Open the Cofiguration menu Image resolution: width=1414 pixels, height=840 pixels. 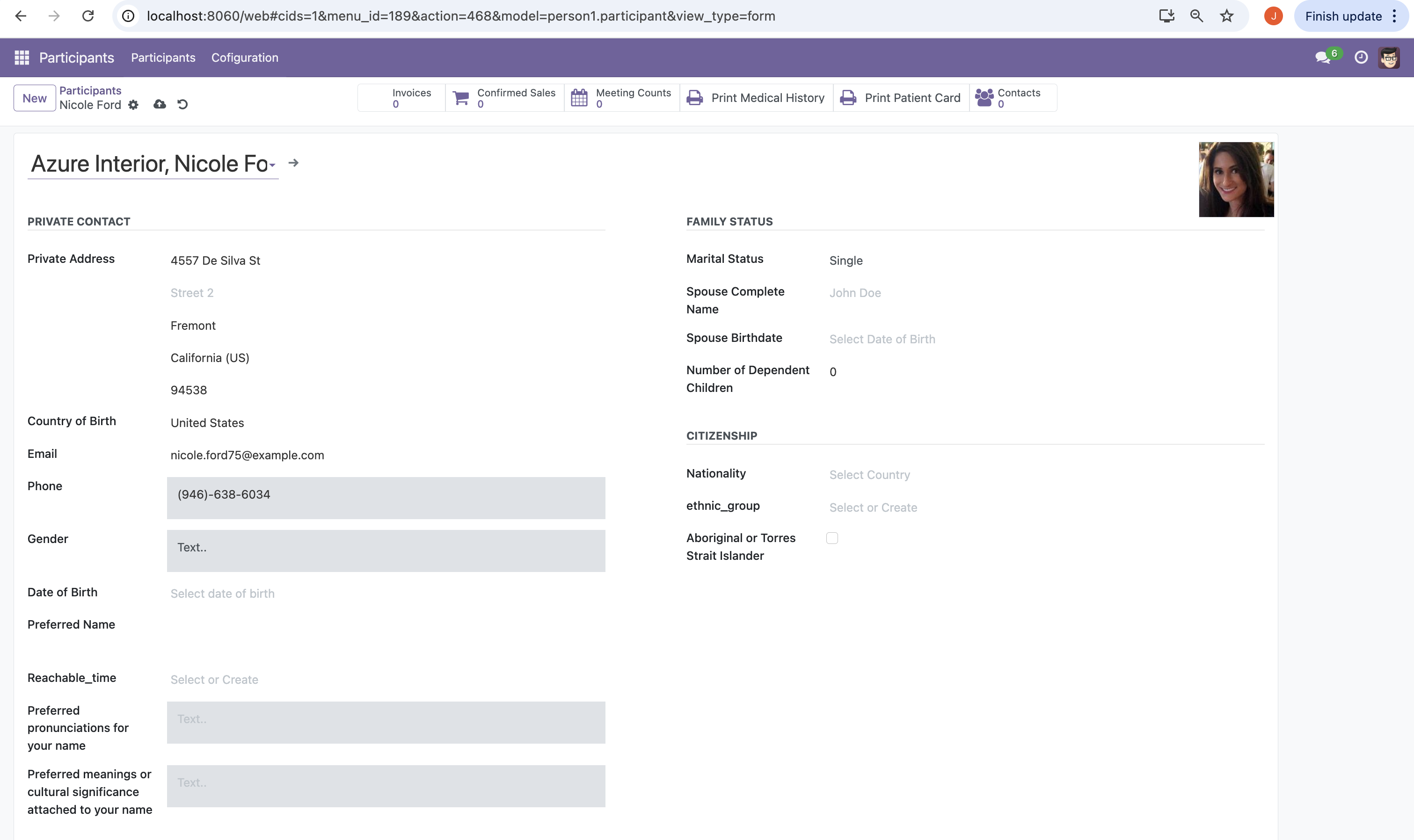click(245, 58)
